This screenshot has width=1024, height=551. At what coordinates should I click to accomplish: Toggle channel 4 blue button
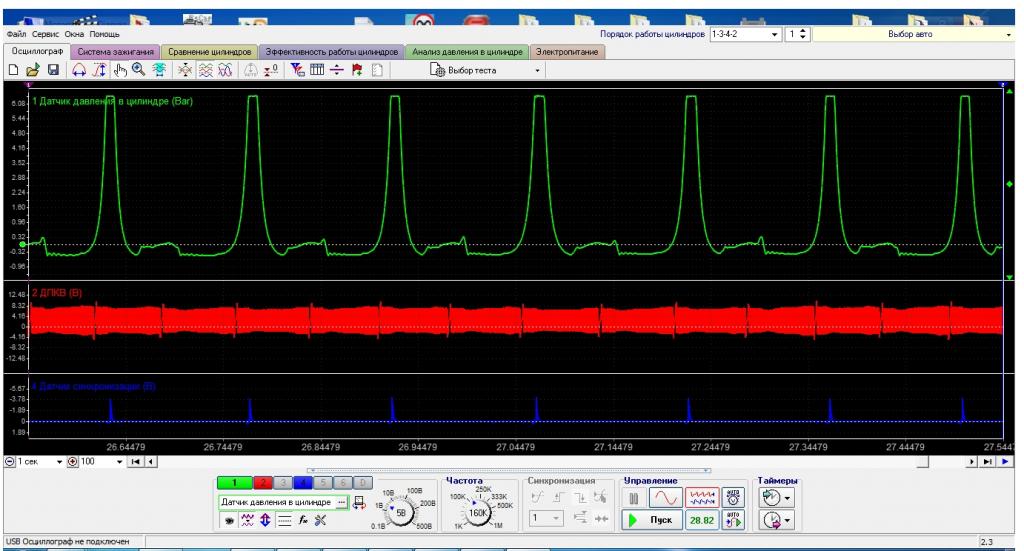pyautogui.click(x=302, y=483)
